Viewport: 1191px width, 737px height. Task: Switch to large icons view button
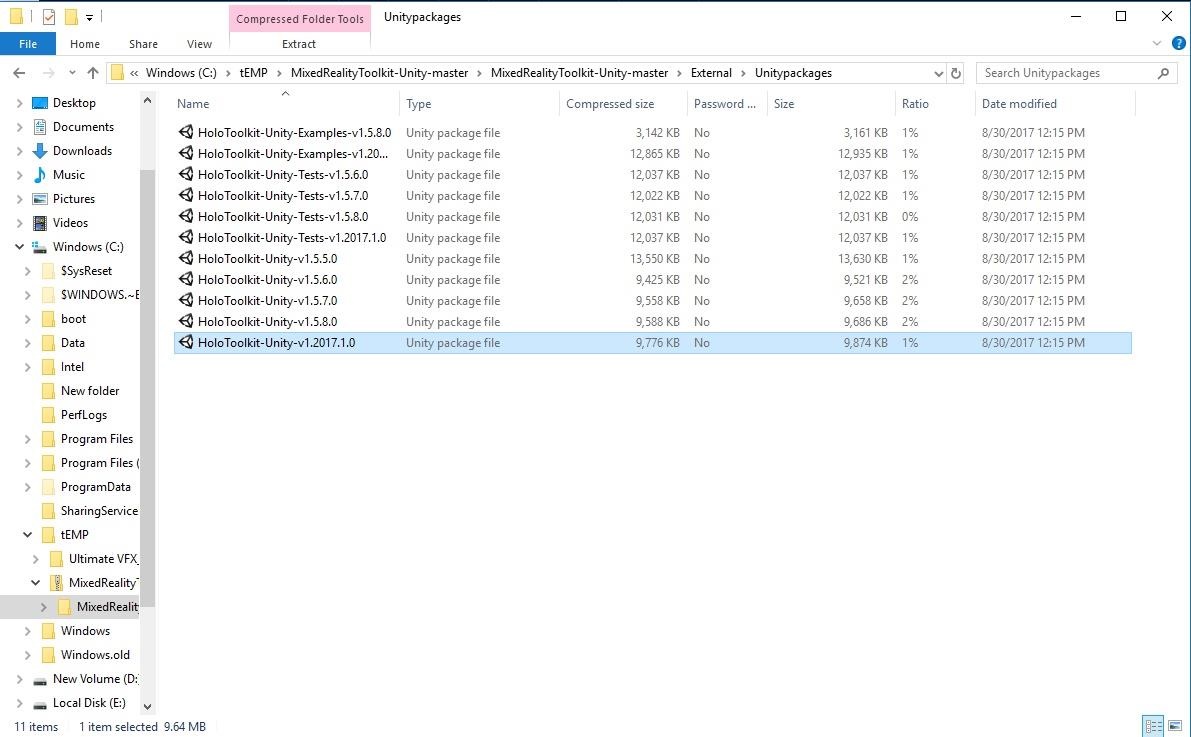1175,726
